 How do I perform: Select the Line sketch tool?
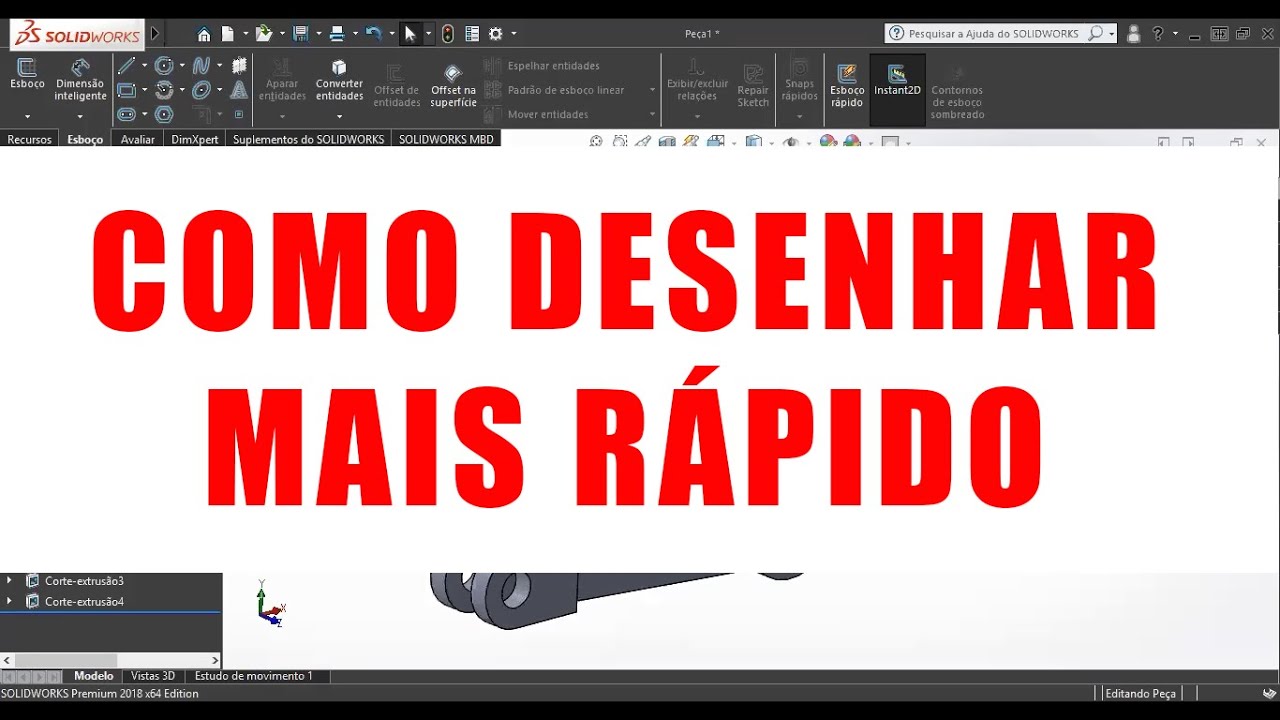tap(126, 66)
